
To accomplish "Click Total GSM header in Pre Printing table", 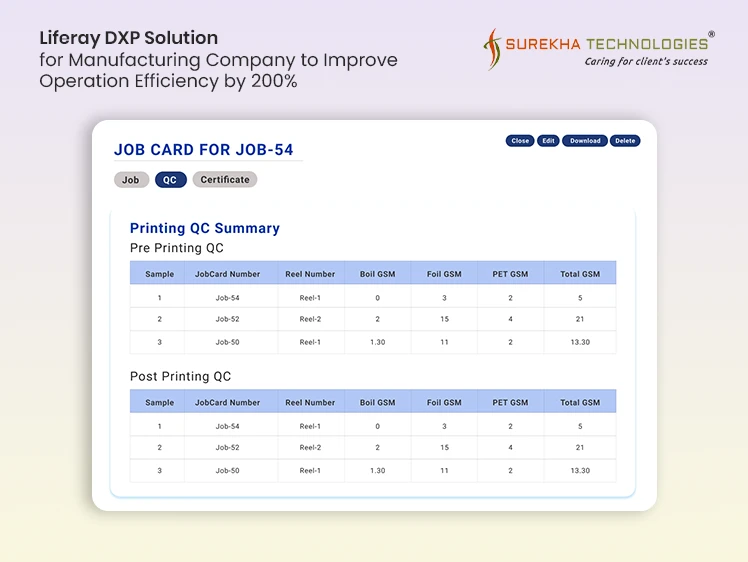I will pyautogui.click(x=580, y=274).
